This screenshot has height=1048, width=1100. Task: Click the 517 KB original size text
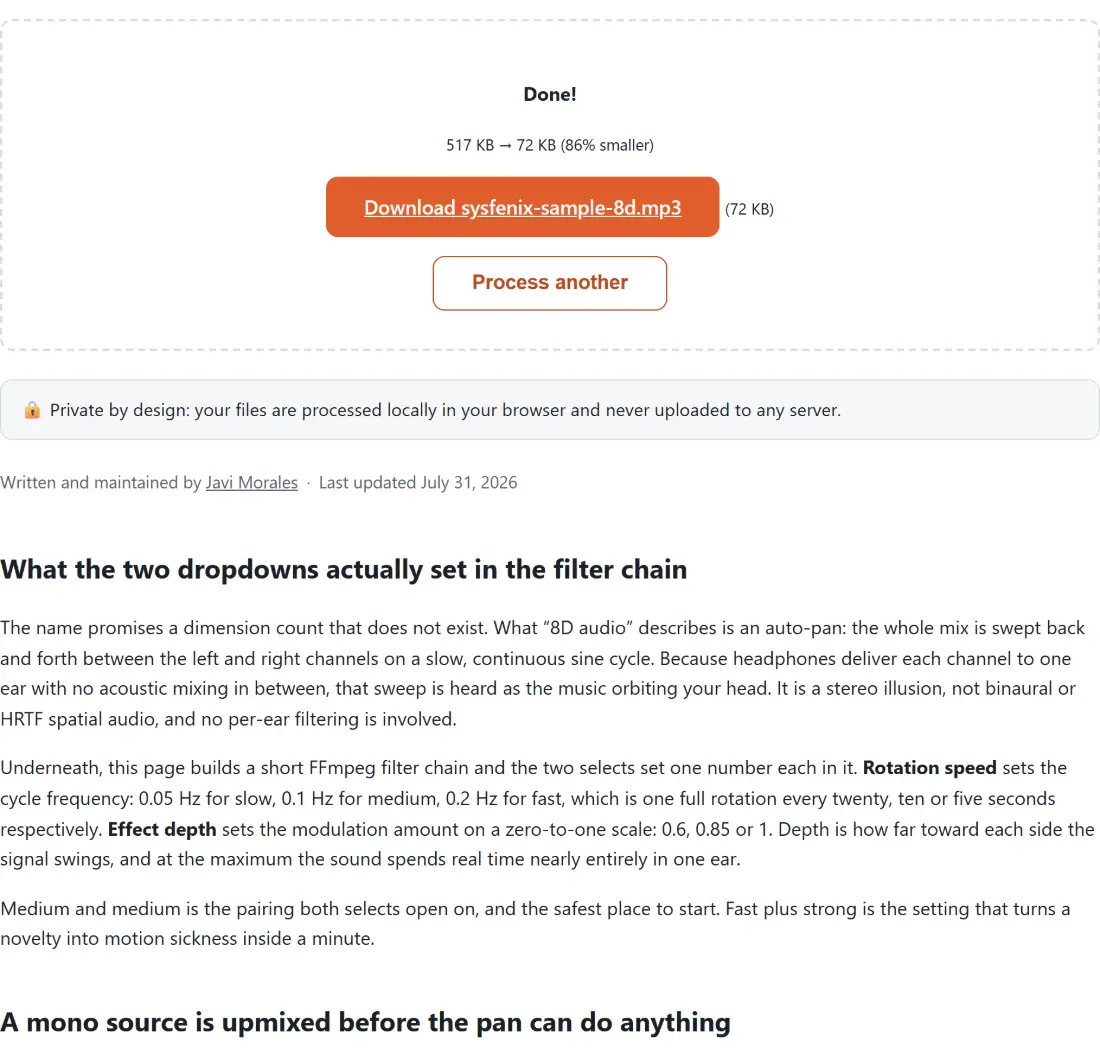(x=470, y=145)
